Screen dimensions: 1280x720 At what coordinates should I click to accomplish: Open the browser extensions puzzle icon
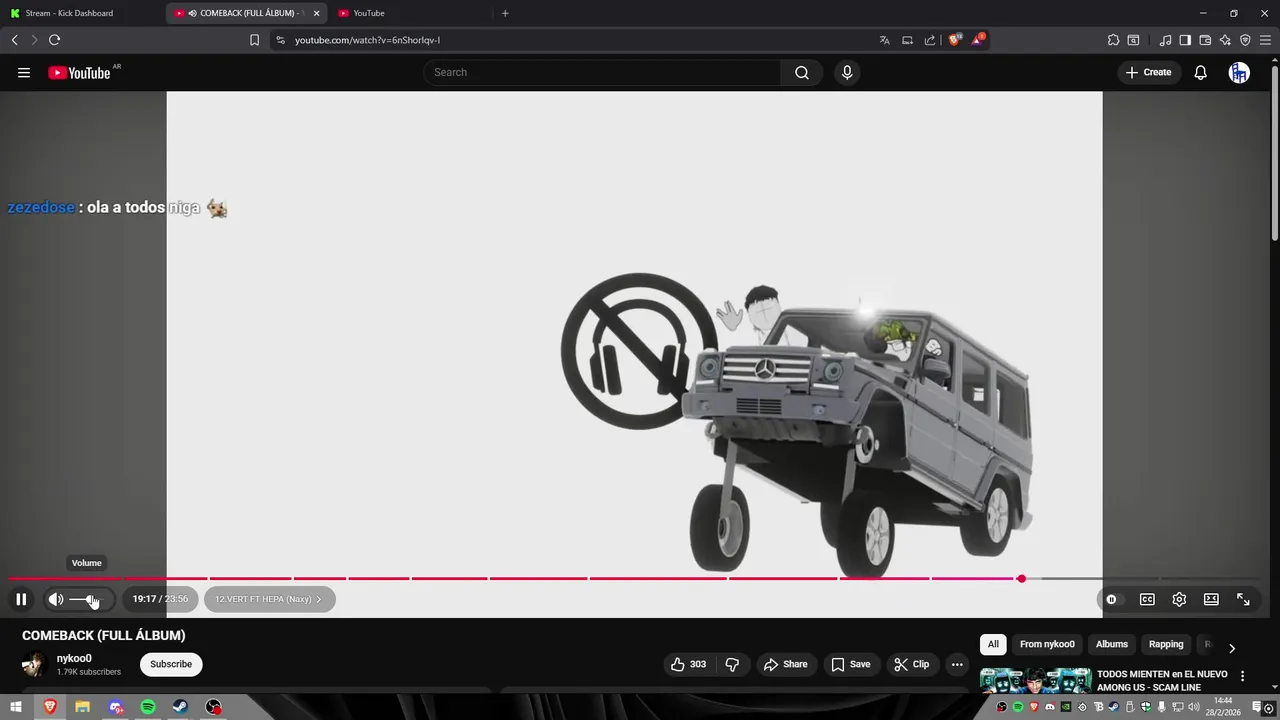click(x=1113, y=40)
